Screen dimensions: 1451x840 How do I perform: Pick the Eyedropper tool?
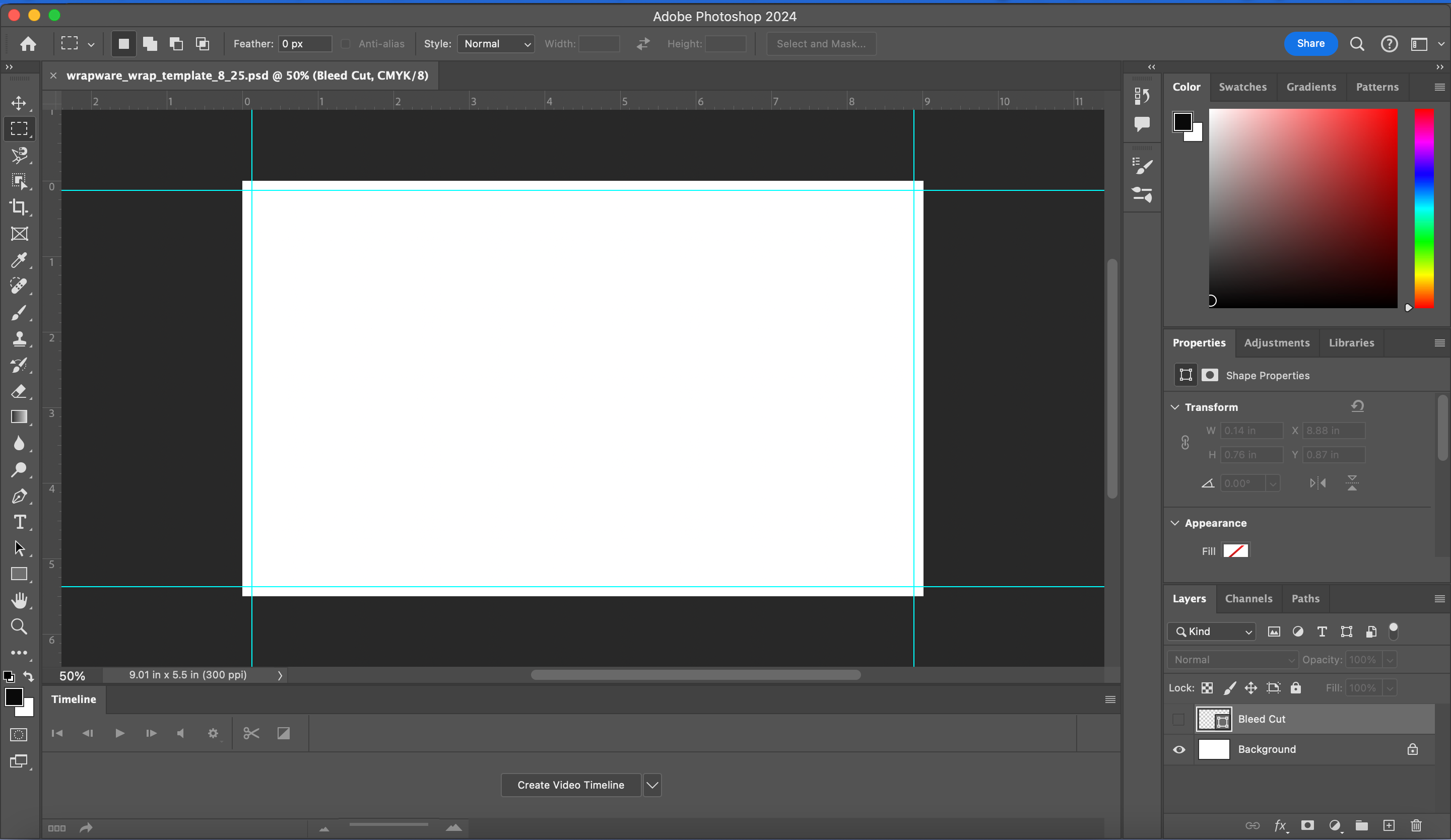pyautogui.click(x=19, y=260)
